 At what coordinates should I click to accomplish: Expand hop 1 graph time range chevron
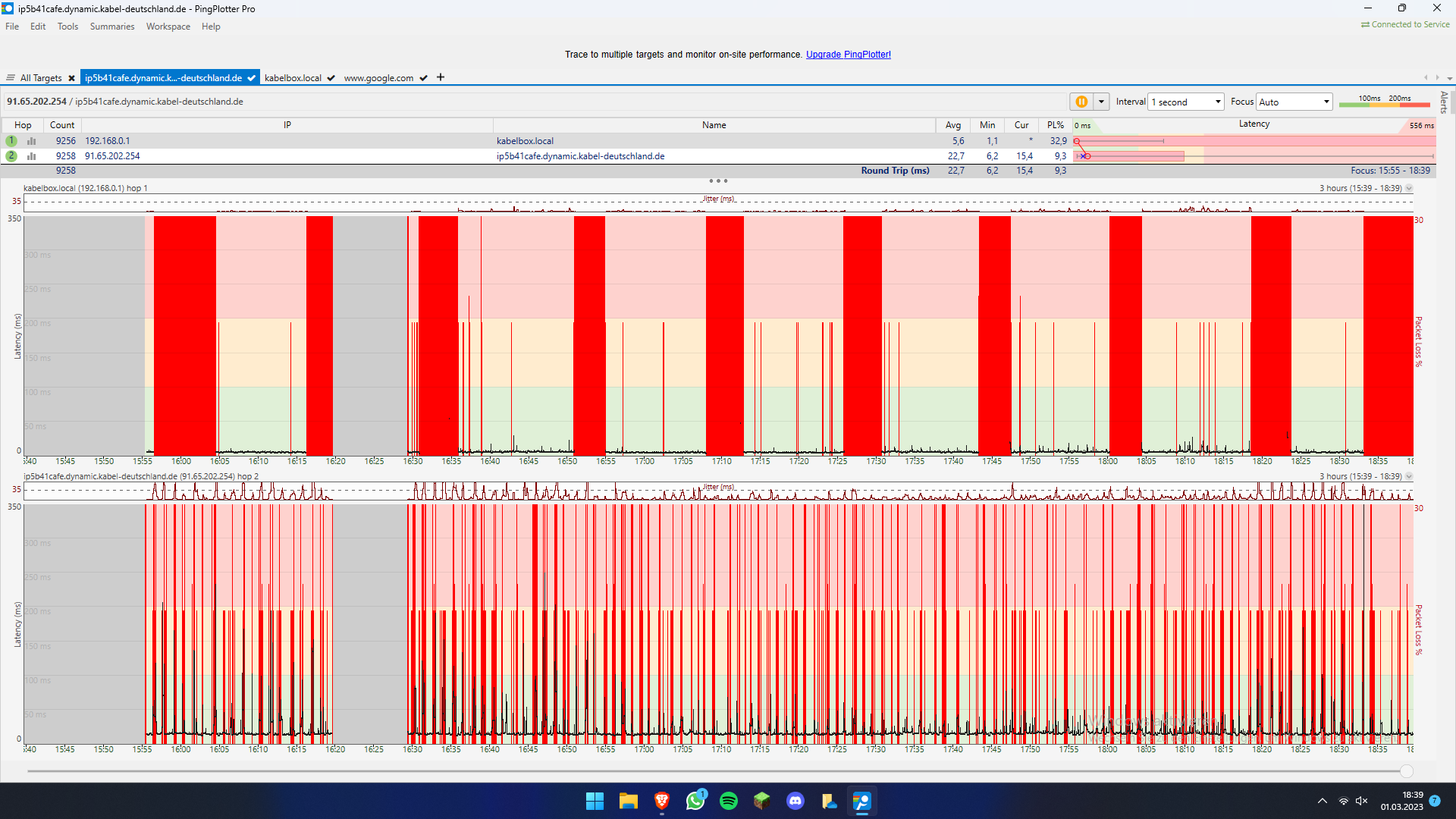pos(1409,188)
